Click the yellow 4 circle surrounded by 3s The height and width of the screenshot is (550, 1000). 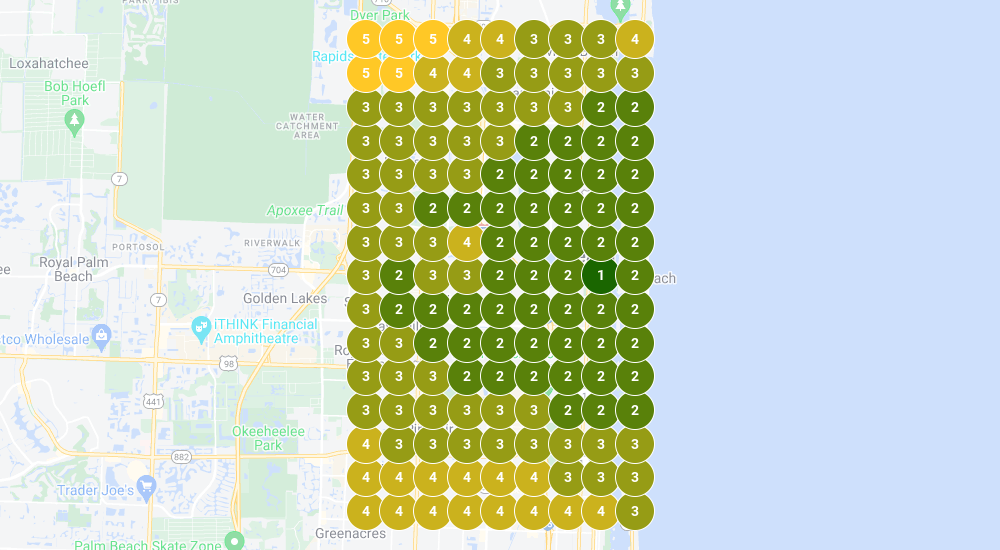pyautogui.click(x=466, y=241)
